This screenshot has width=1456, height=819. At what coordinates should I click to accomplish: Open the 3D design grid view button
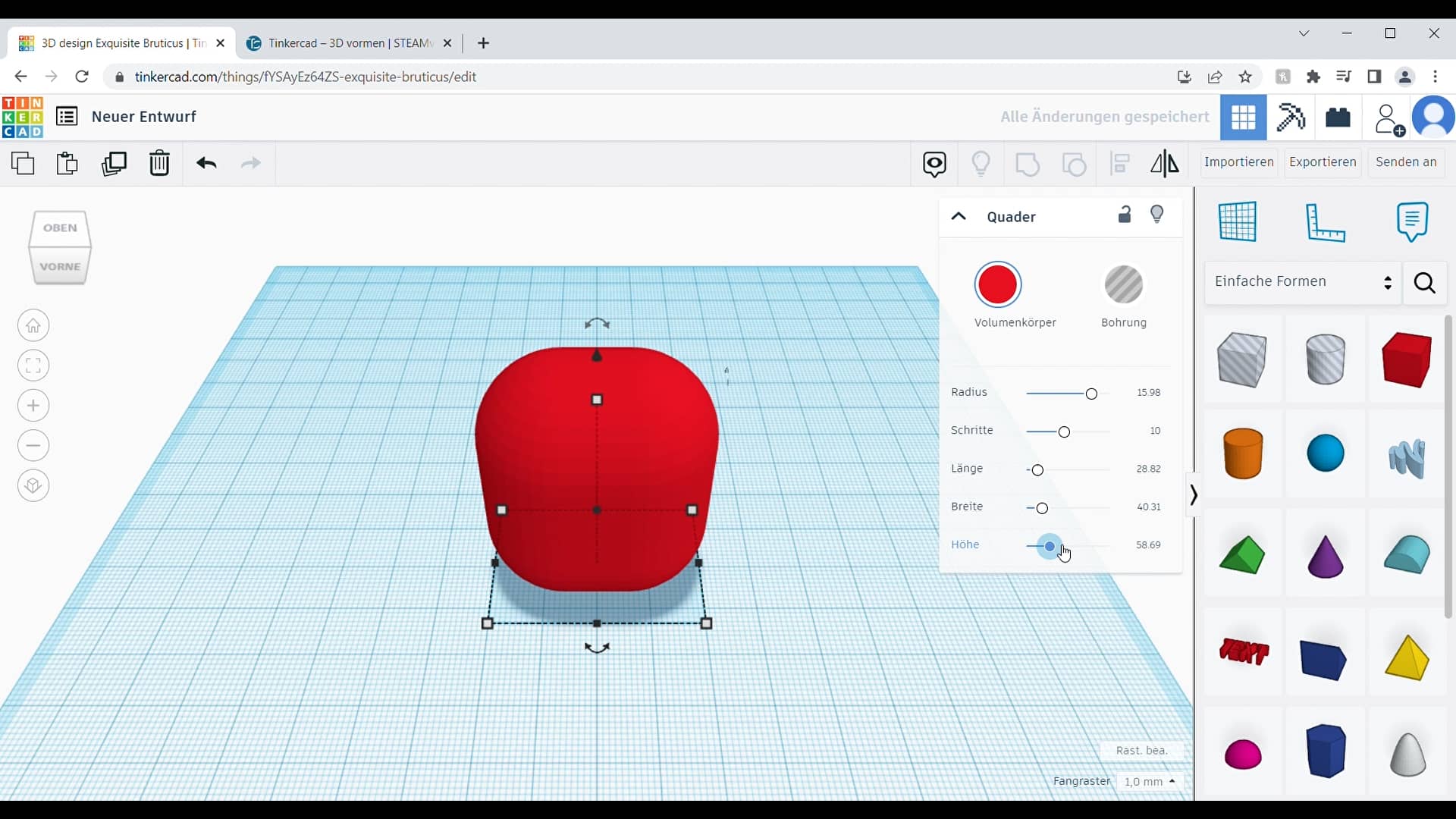1244,118
